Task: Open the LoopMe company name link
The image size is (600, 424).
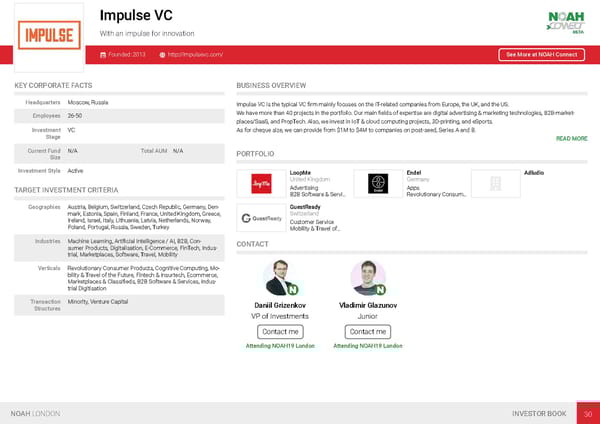Action: tap(300, 173)
